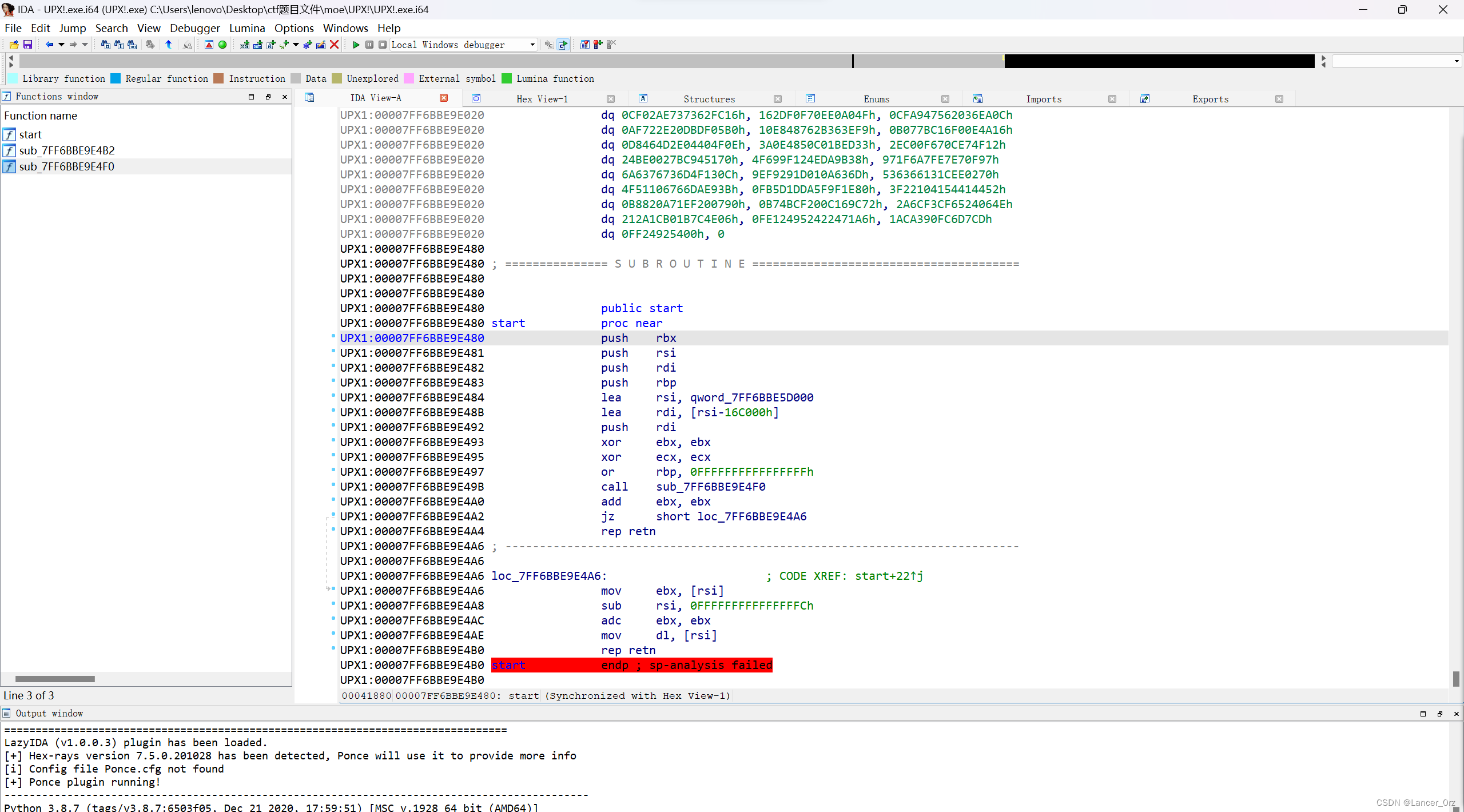This screenshot has width=1464, height=812.
Task: Select the start function entry
Action: click(x=30, y=134)
